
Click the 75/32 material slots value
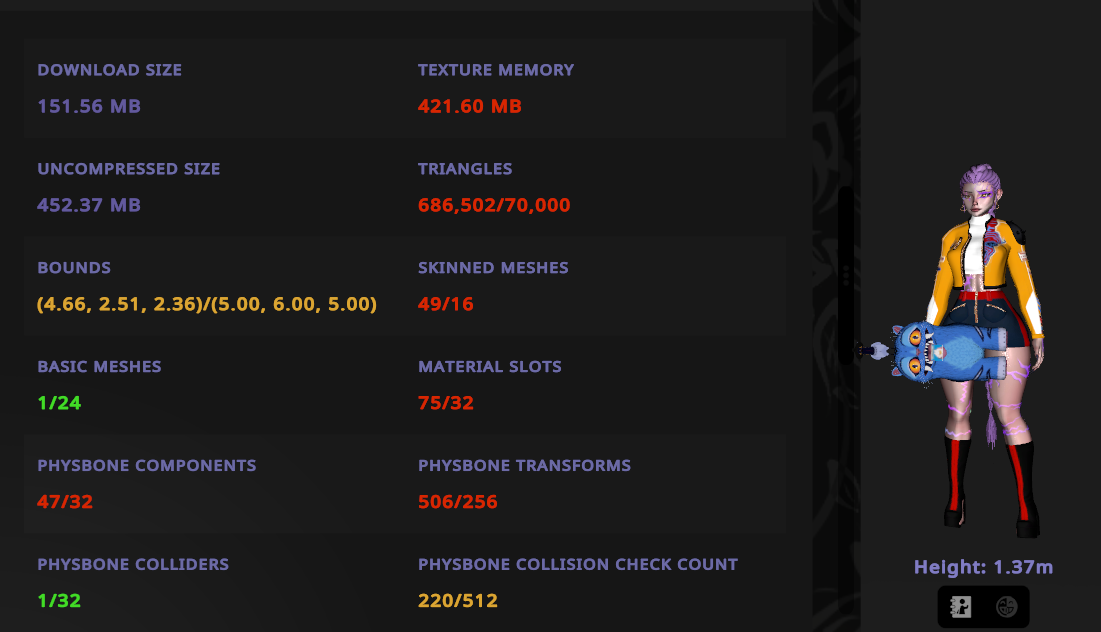click(x=446, y=403)
